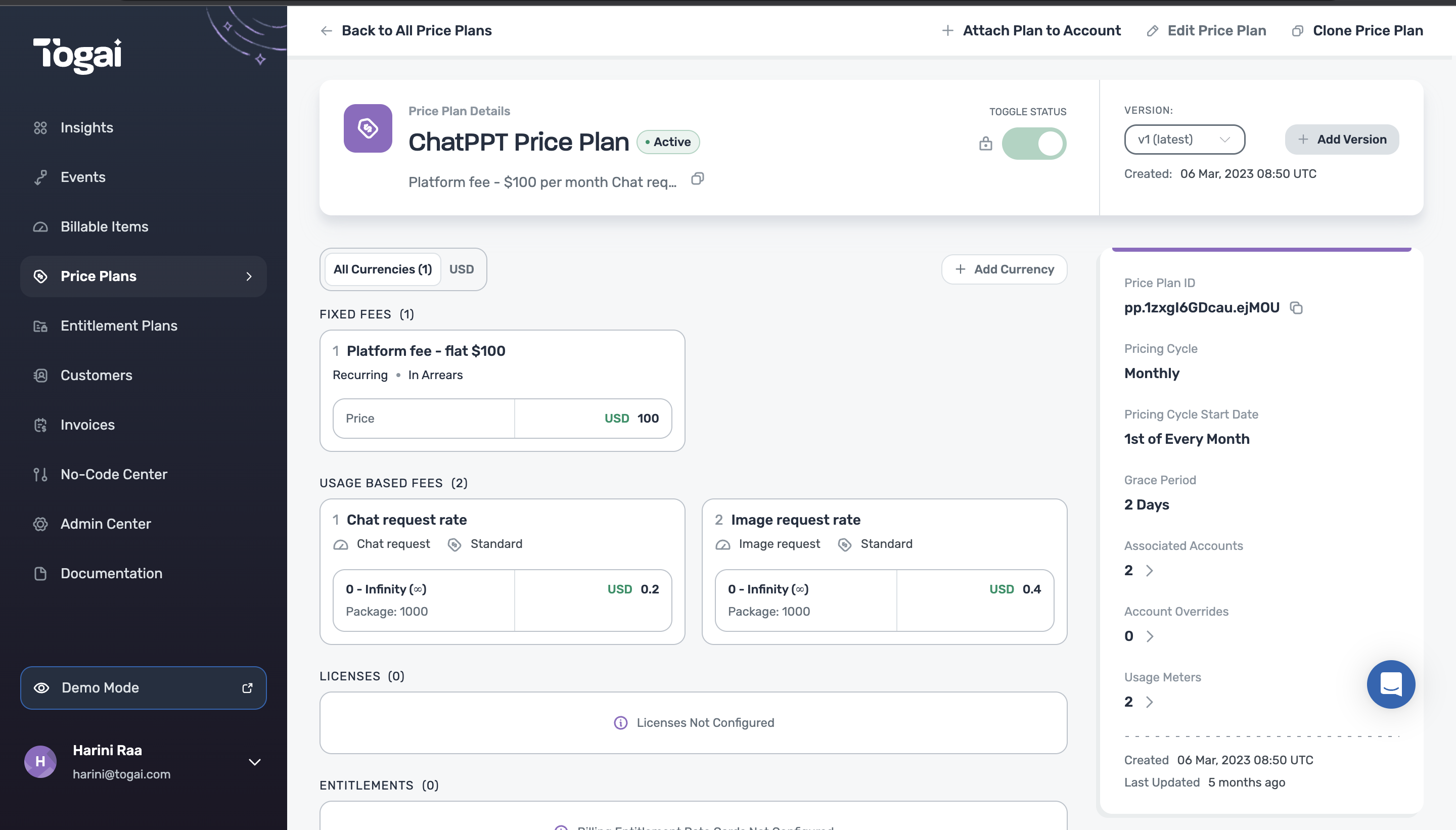Click the Events sidebar icon
This screenshot has height=830, width=1456.
40,177
